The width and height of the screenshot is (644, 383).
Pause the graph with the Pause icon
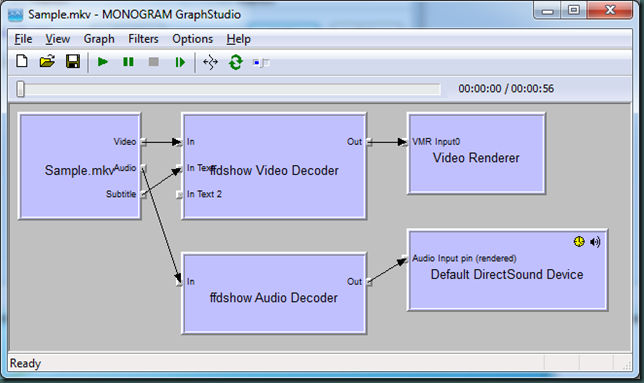pyautogui.click(x=128, y=62)
